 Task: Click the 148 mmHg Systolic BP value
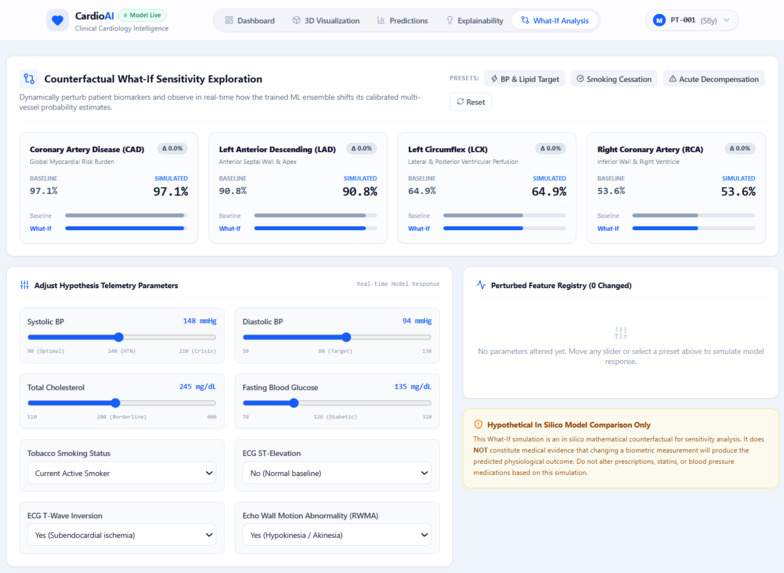[200, 321]
